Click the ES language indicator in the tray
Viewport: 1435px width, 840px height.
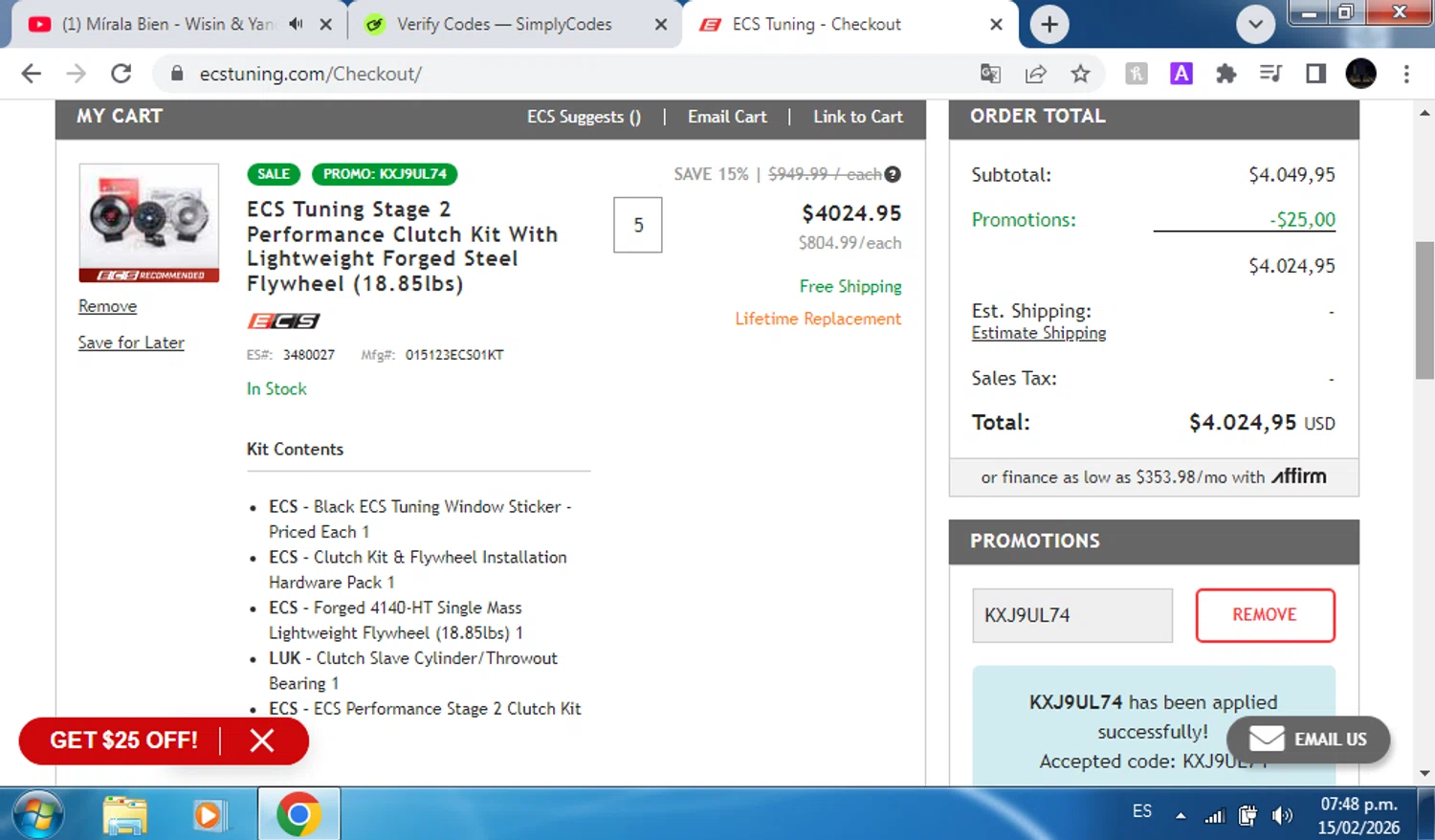pyautogui.click(x=1142, y=811)
